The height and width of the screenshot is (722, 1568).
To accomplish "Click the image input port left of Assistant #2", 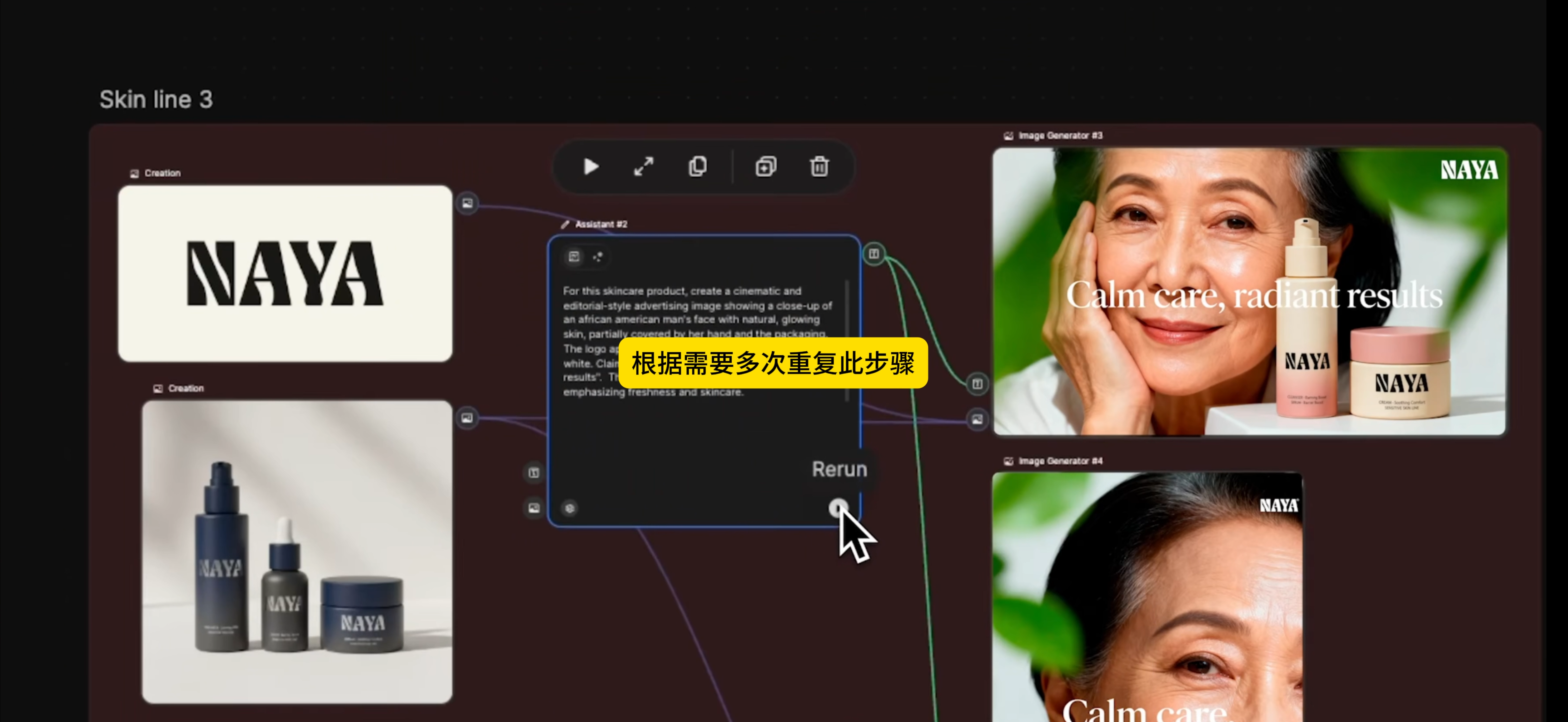I will 534,508.
